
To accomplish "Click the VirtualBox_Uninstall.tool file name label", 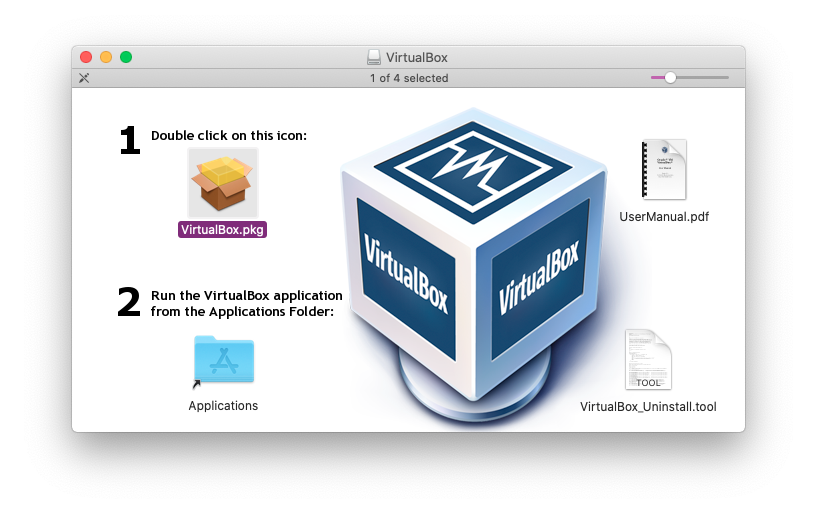I will point(648,407).
